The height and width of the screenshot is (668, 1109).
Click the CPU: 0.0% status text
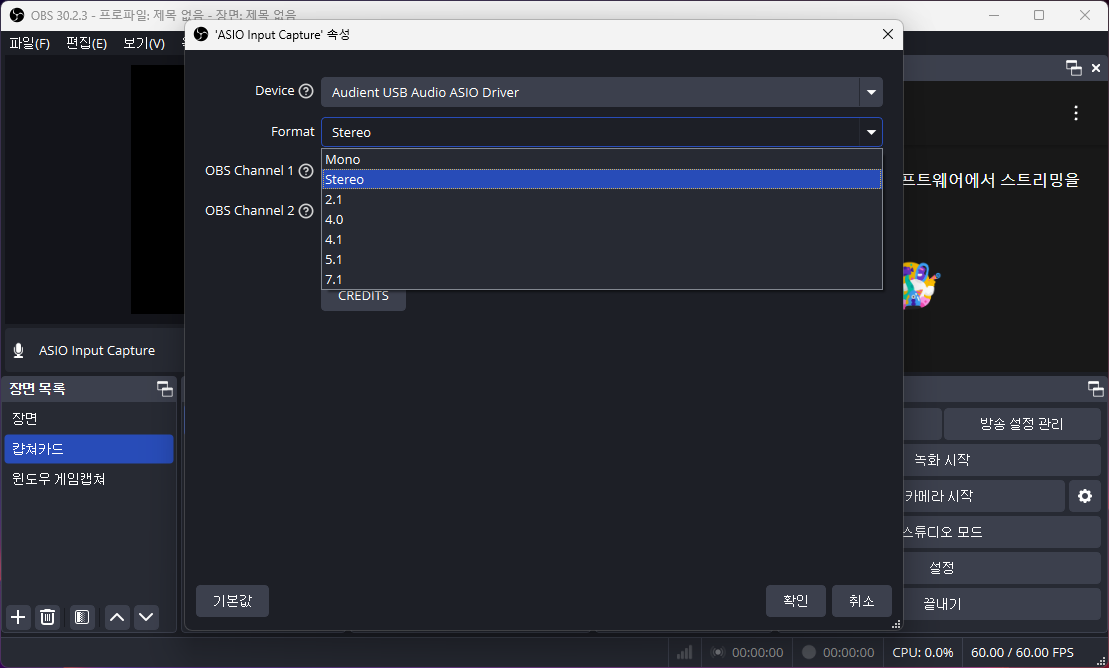(x=922, y=652)
